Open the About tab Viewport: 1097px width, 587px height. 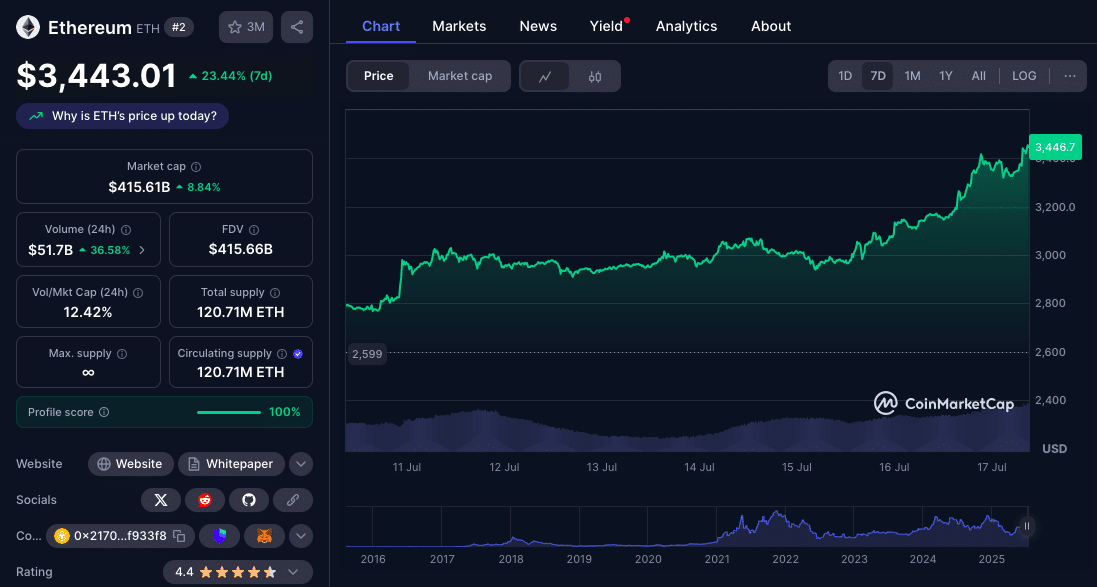771,26
